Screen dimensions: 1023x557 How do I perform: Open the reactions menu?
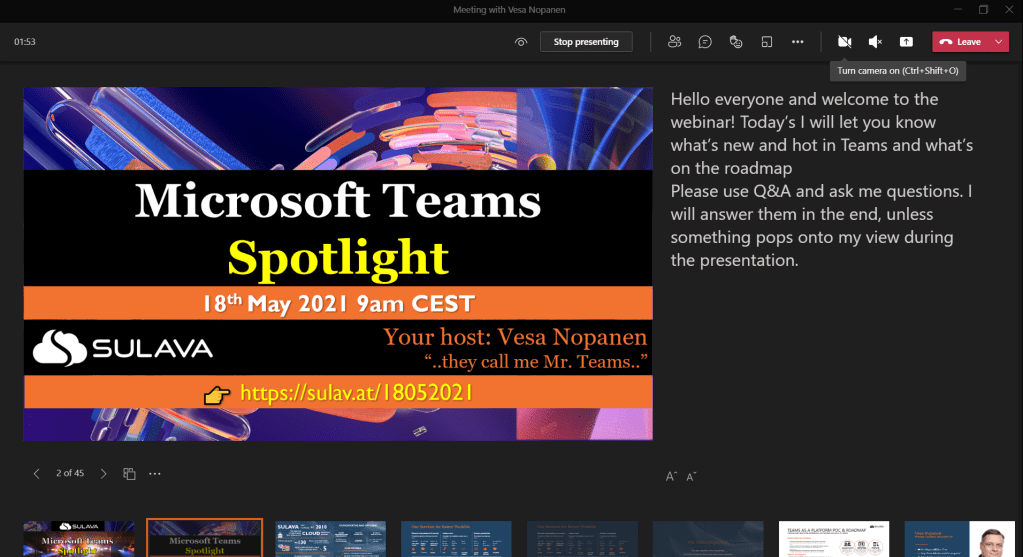pyautogui.click(x=736, y=42)
